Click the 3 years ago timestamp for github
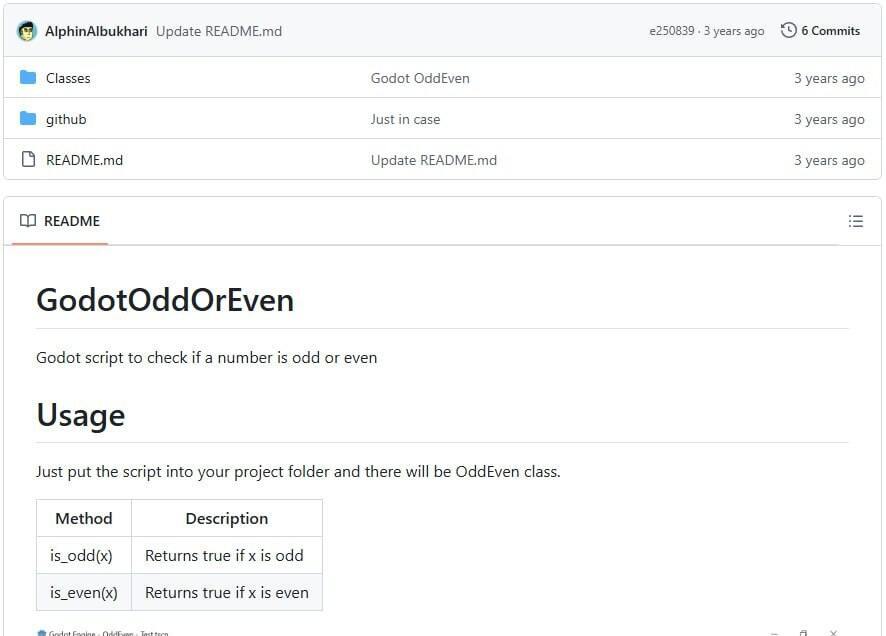Viewport: 886px width, 636px height. [829, 119]
